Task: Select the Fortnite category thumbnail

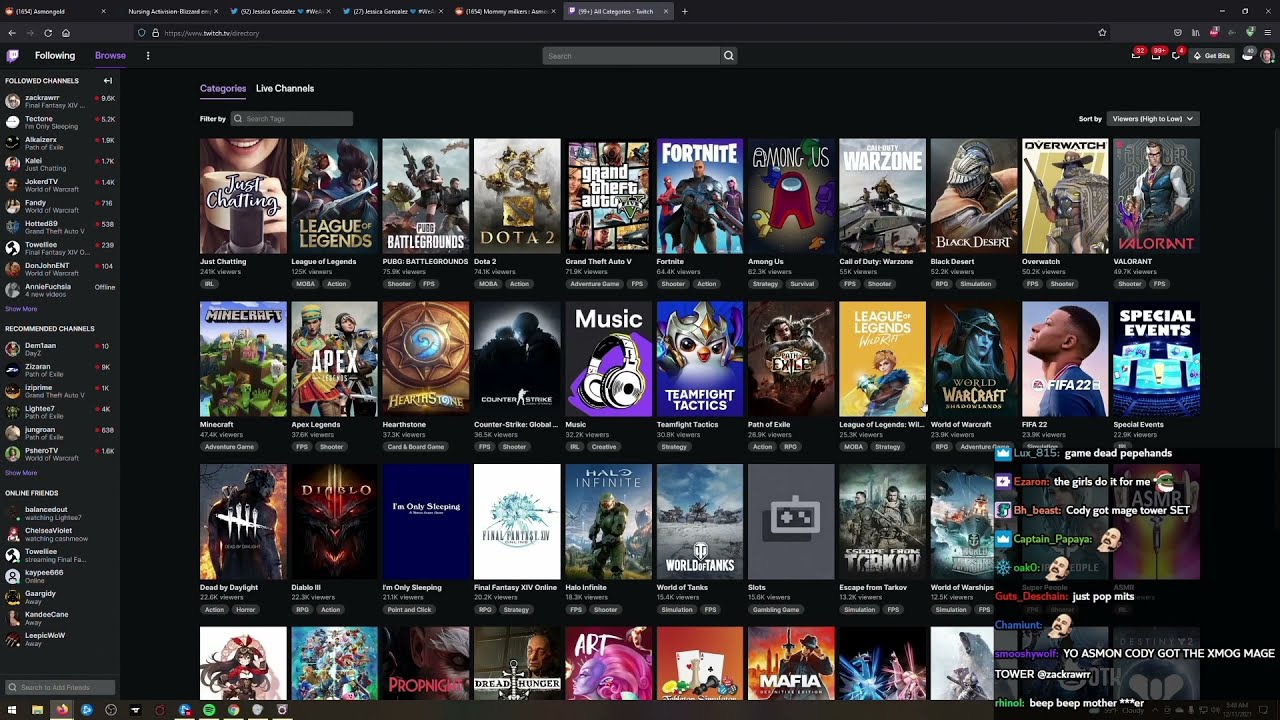Action: (x=700, y=196)
